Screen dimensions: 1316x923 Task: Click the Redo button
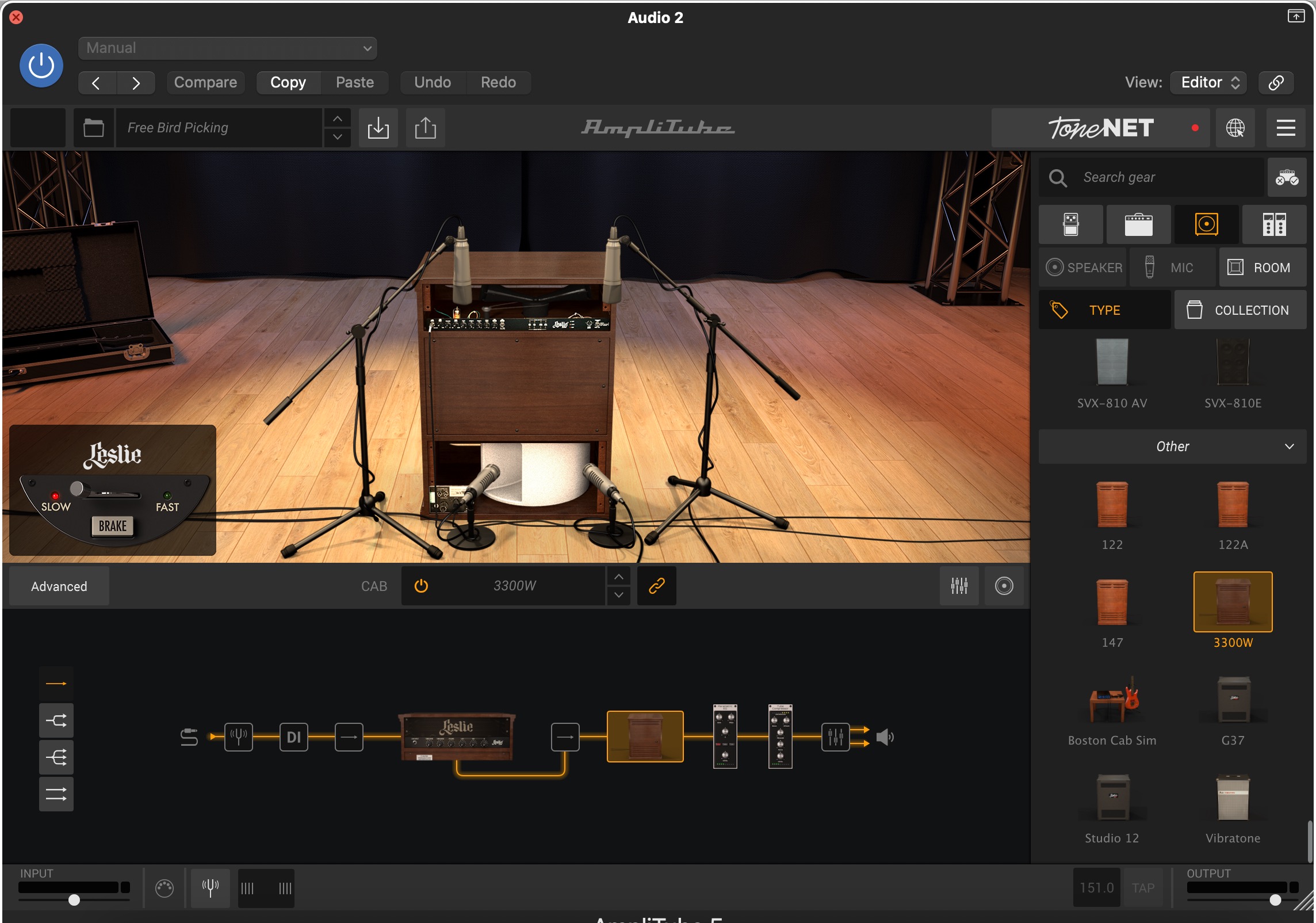click(498, 83)
